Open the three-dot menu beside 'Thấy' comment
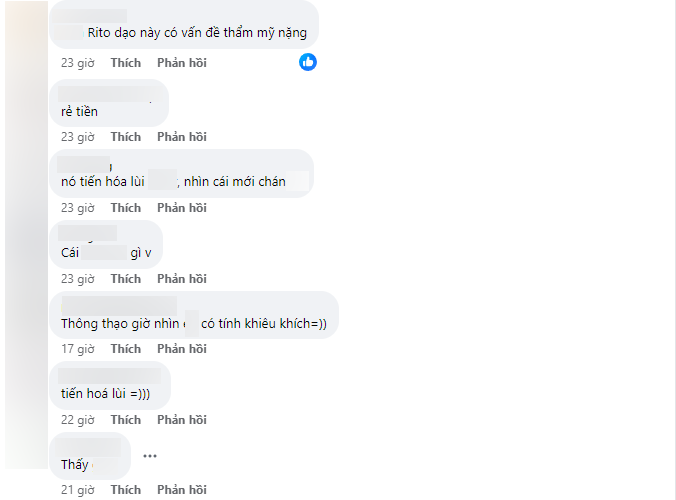 [150, 456]
